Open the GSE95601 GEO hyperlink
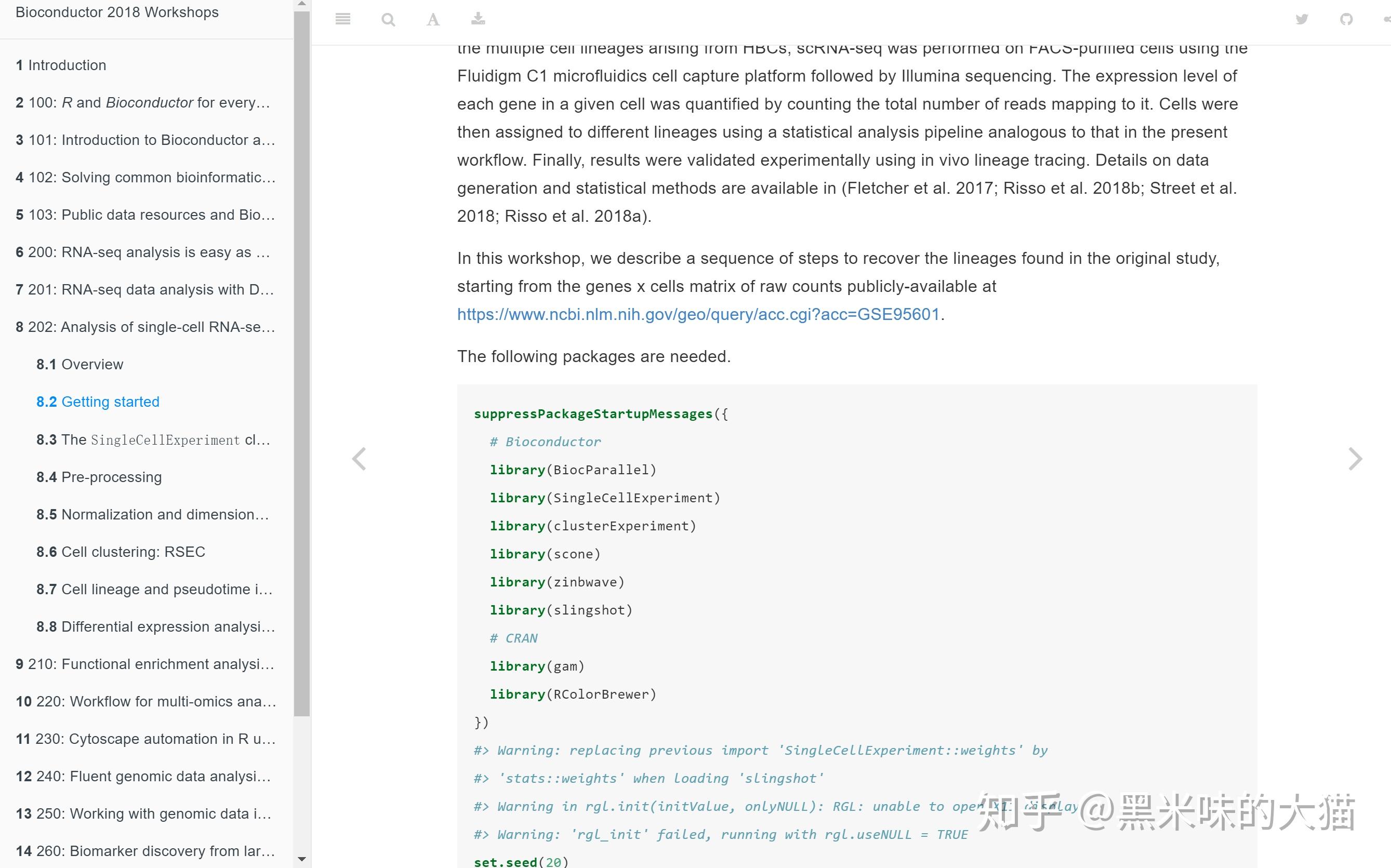The width and height of the screenshot is (1391, 868). (x=698, y=315)
